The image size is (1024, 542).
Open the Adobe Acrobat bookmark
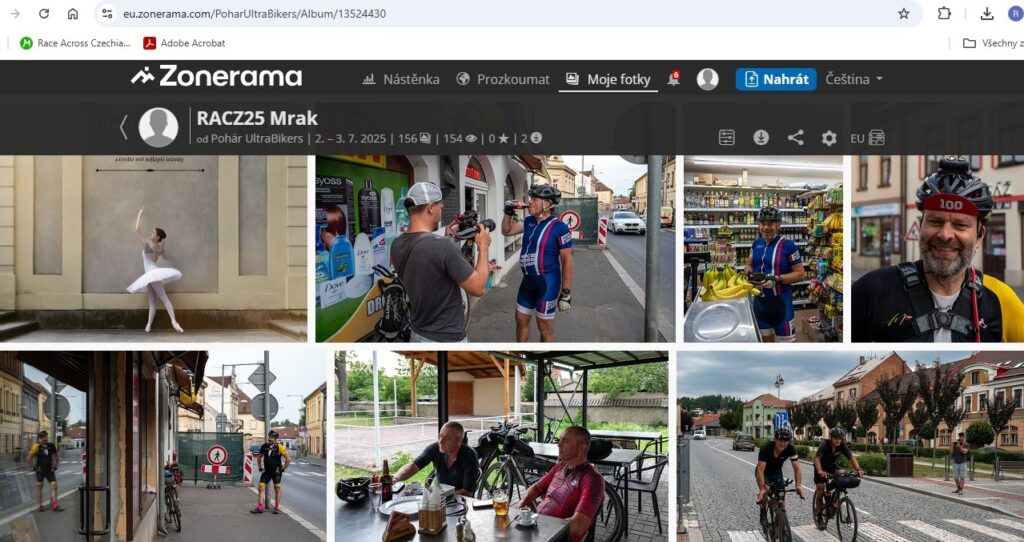184,43
